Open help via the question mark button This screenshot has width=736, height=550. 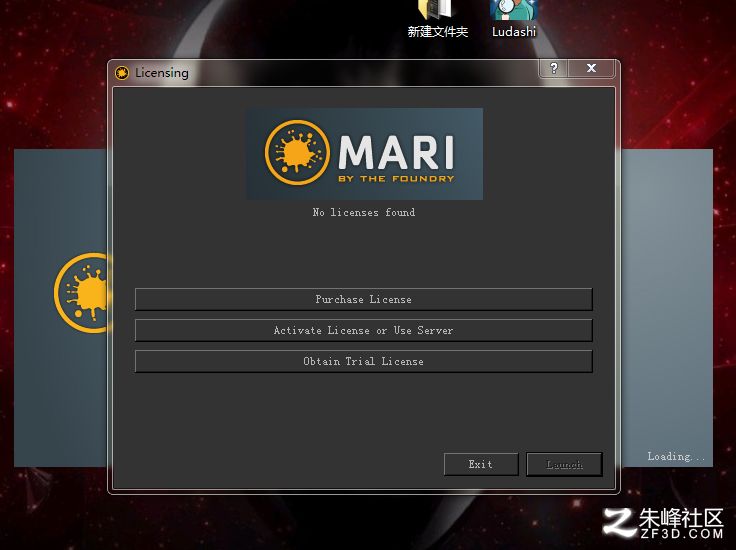(553, 69)
